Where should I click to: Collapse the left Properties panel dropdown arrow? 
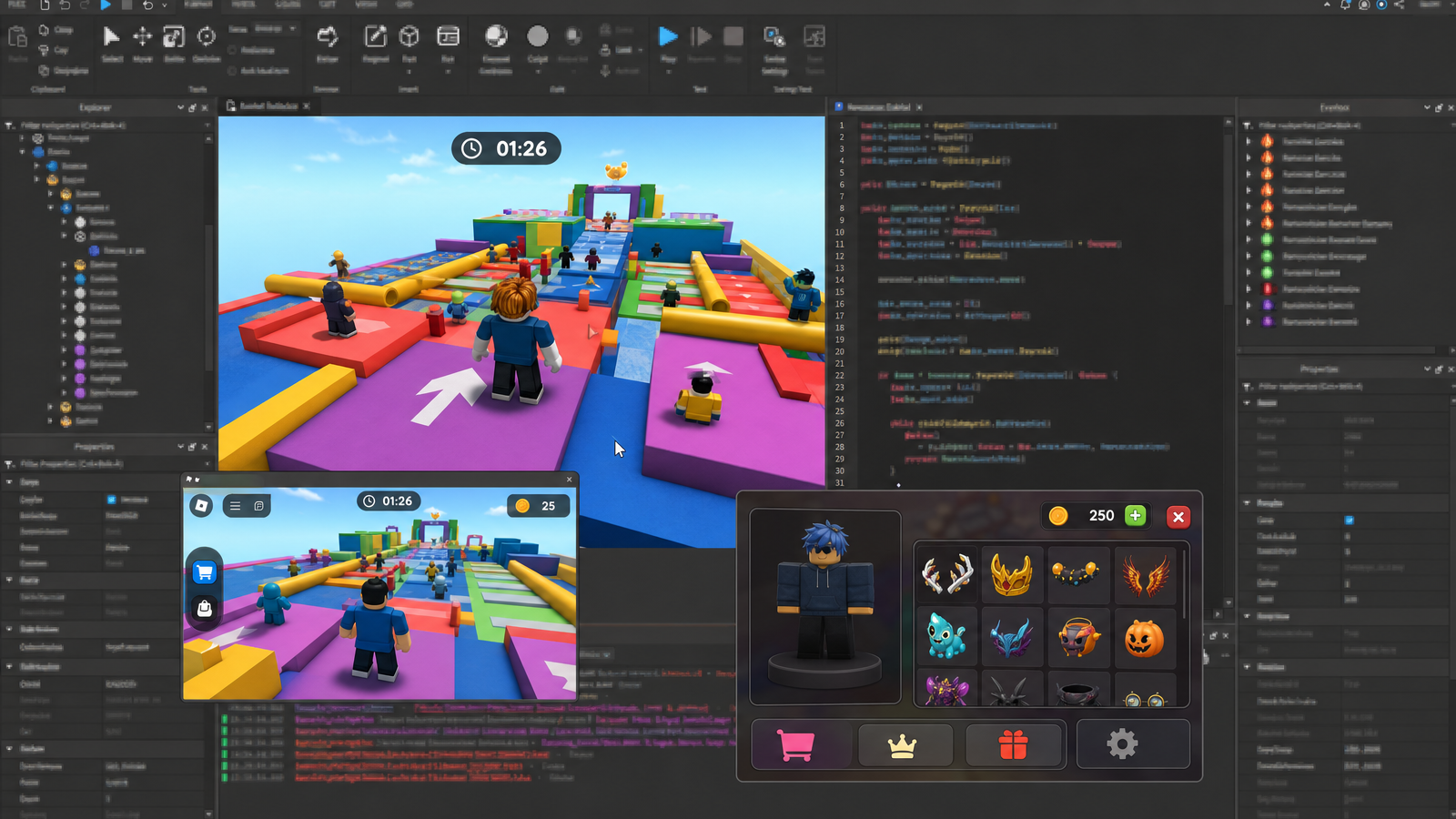[180, 447]
